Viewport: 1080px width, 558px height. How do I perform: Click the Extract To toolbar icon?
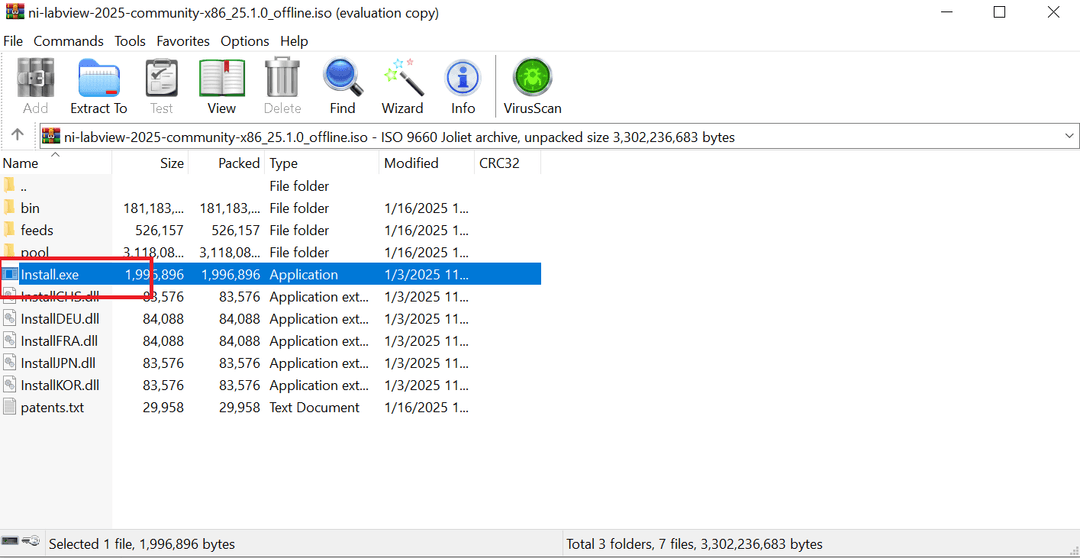click(x=98, y=86)
